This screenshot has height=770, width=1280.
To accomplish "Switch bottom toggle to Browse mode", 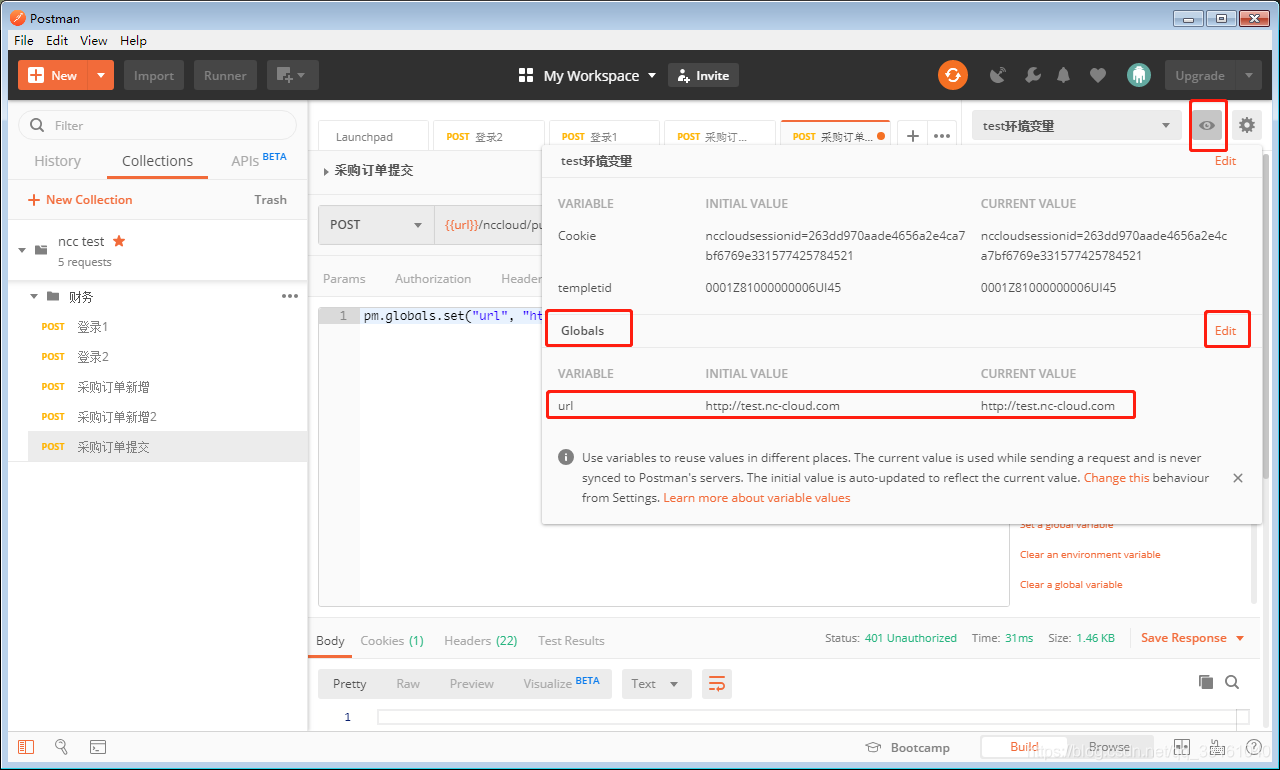I will coord(1109,747).
